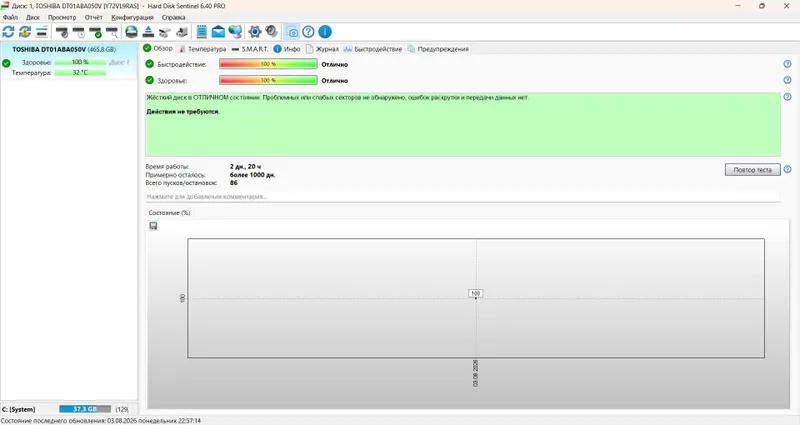Click the save icon above the chart
This screenshot has height=425, width=800.
tap(153, 226)
